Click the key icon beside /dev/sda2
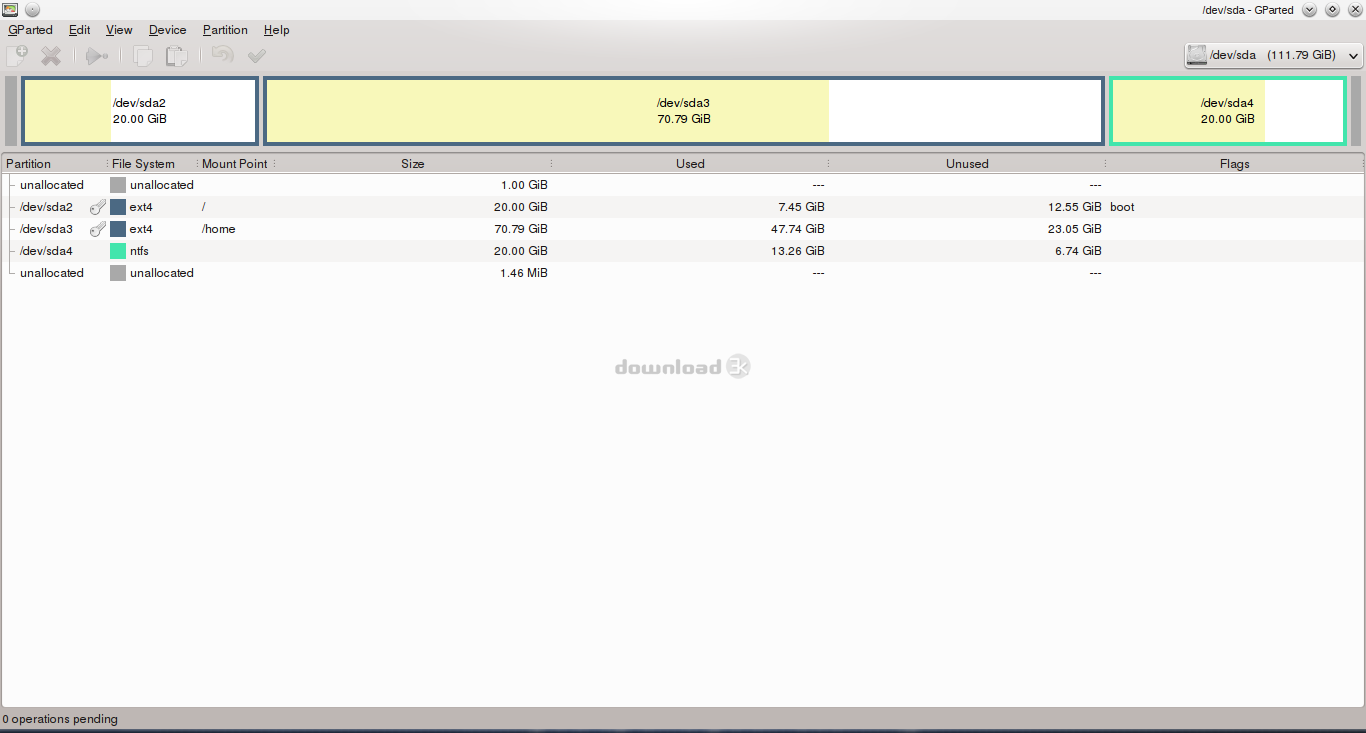Image resolution: width=1366 pixels, height=733 pixels. [97, 207]
